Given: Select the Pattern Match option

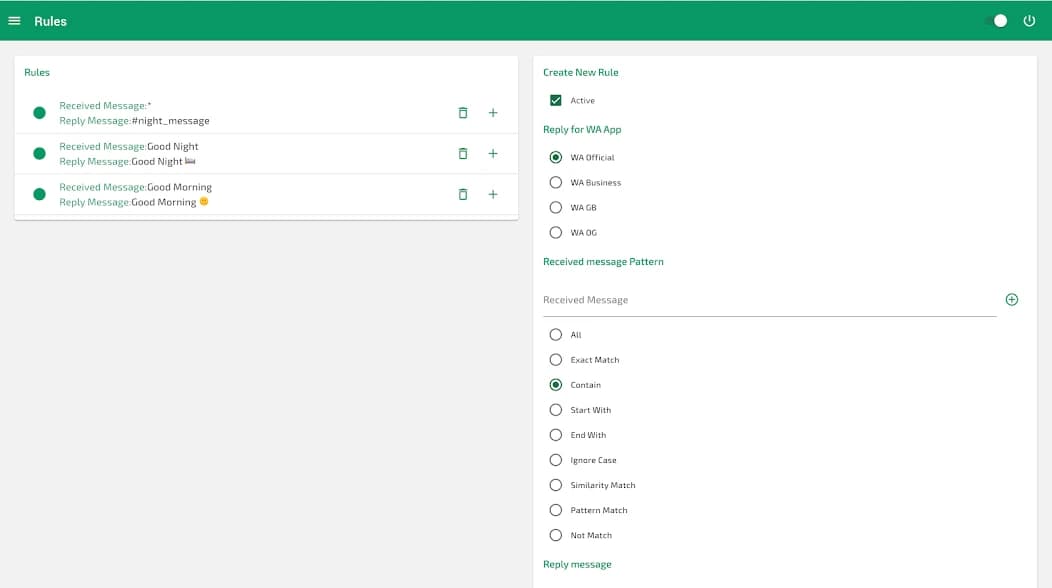Looking at the screenshot, I should point(555,510).
